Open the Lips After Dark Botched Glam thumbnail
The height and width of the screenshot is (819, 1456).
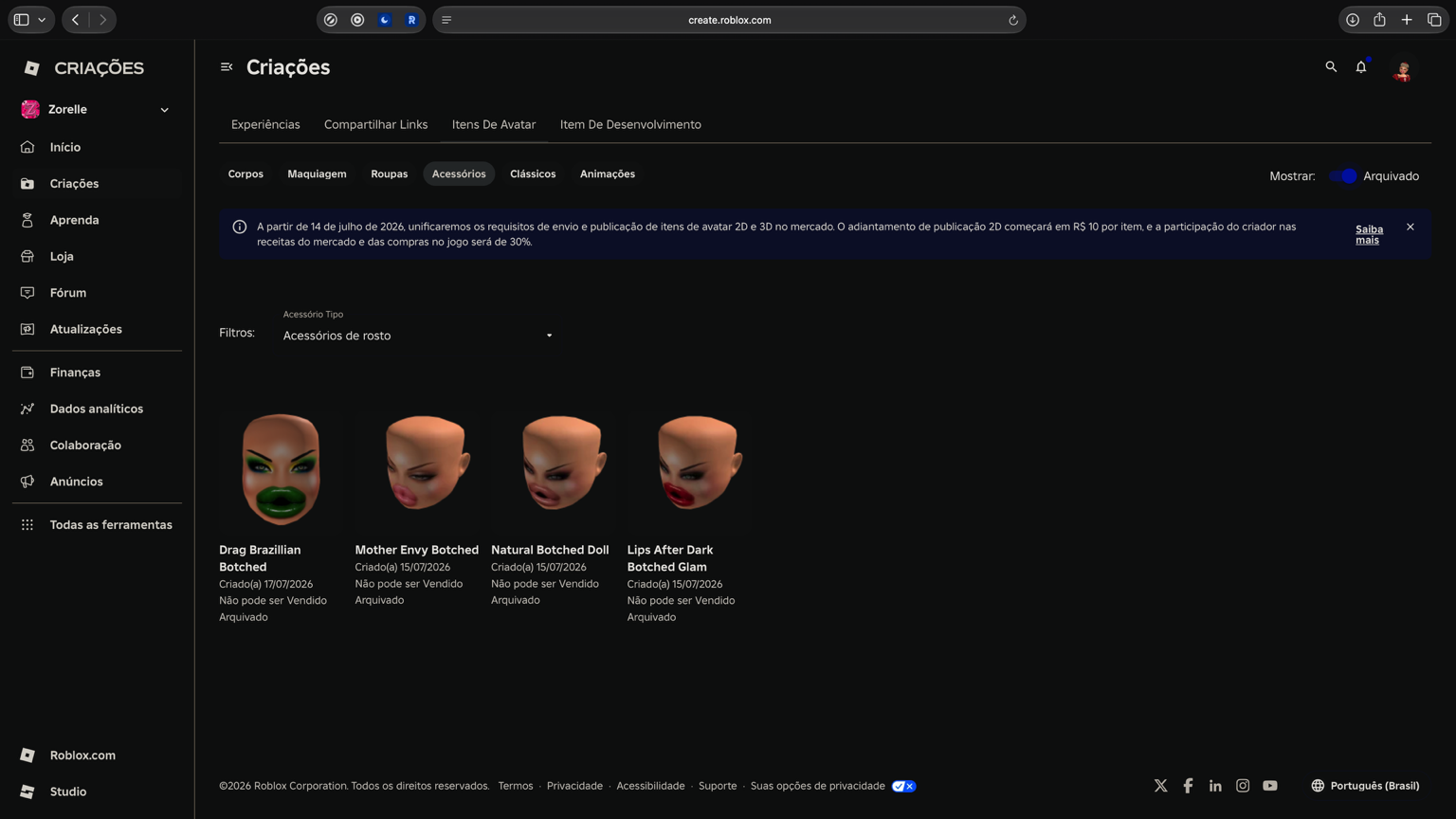tap(689, 469)
